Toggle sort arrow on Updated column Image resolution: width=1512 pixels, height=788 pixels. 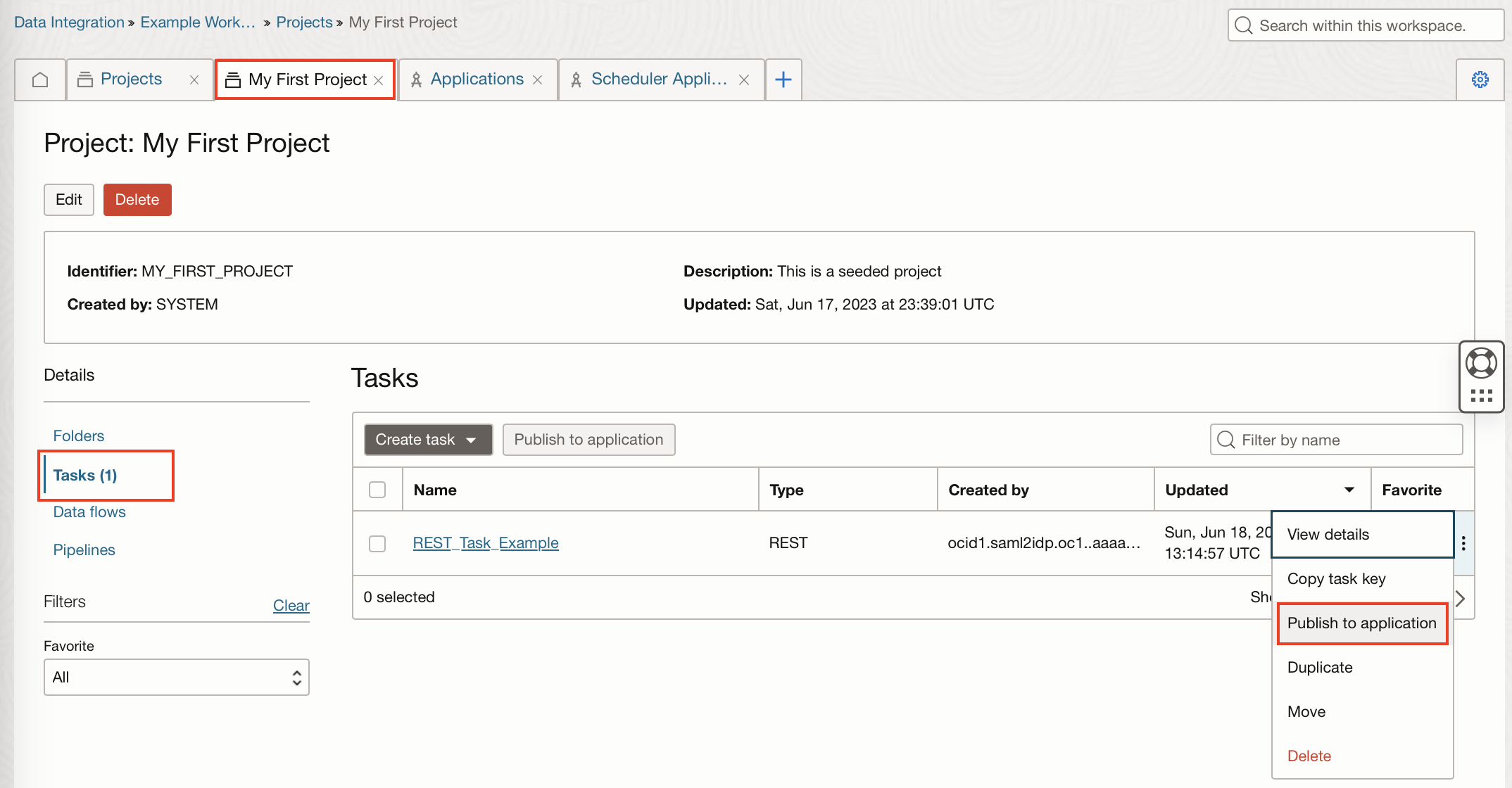(1349, 490)
